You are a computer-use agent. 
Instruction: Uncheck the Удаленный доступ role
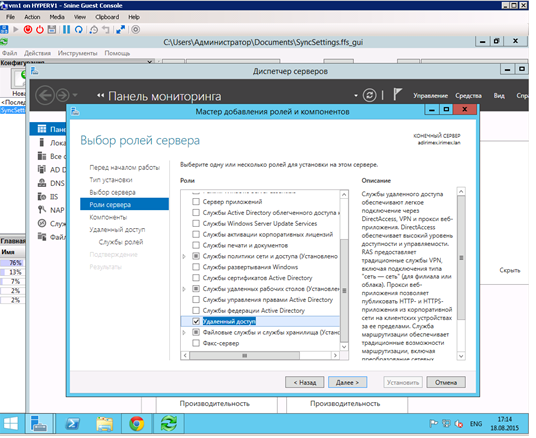[x=196, y=321]
